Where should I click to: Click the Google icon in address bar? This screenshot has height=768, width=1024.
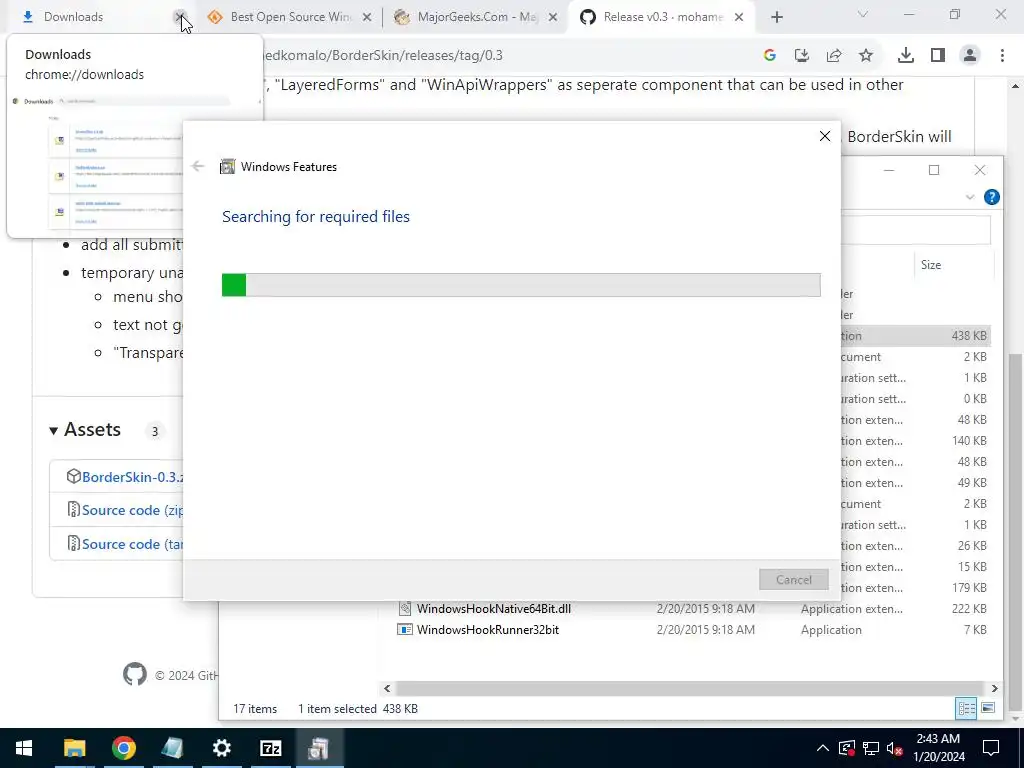(770, 56)
